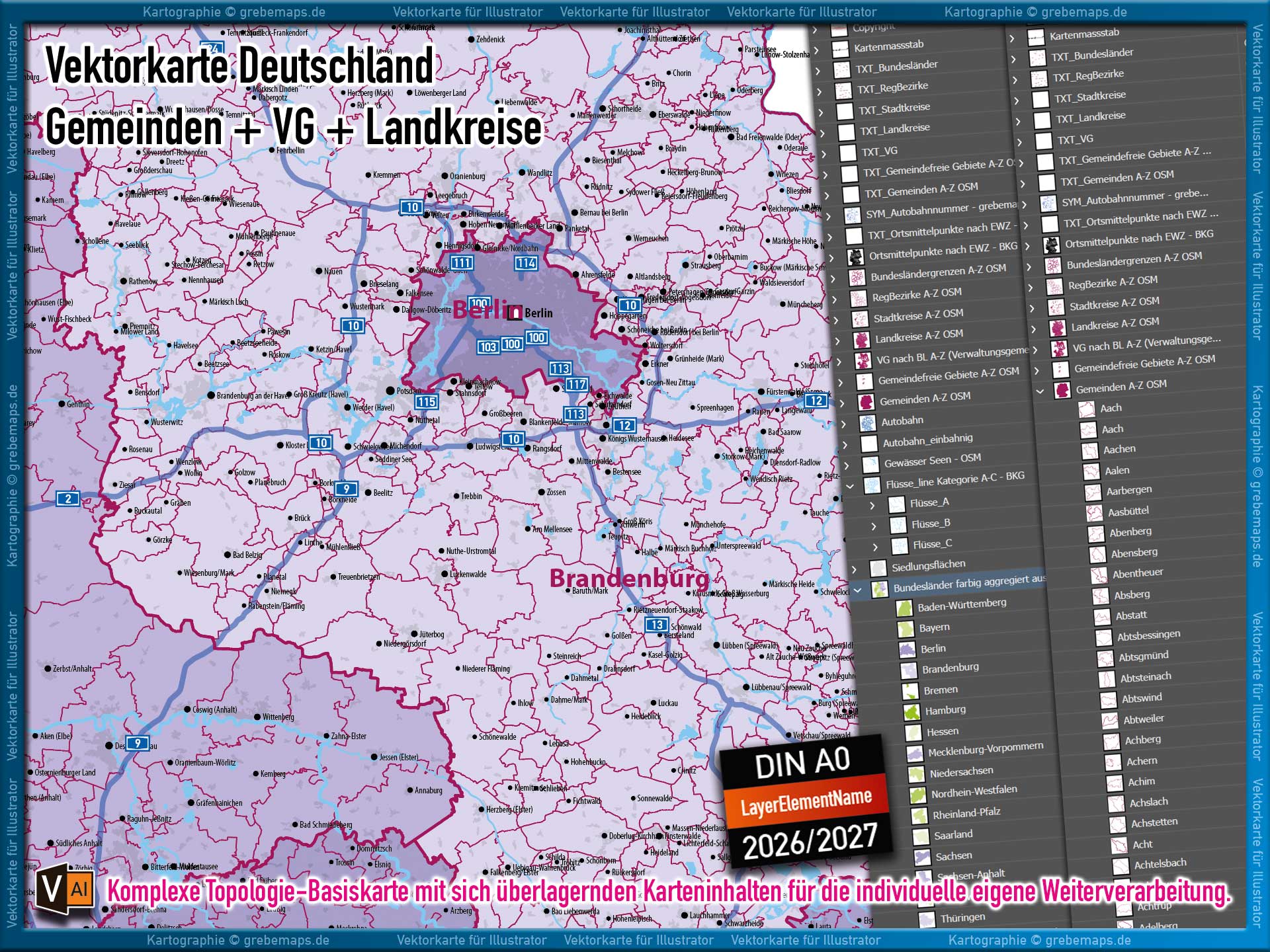Click left panel Landkreise A-Z OSM thumbnail

pos(861,340)
